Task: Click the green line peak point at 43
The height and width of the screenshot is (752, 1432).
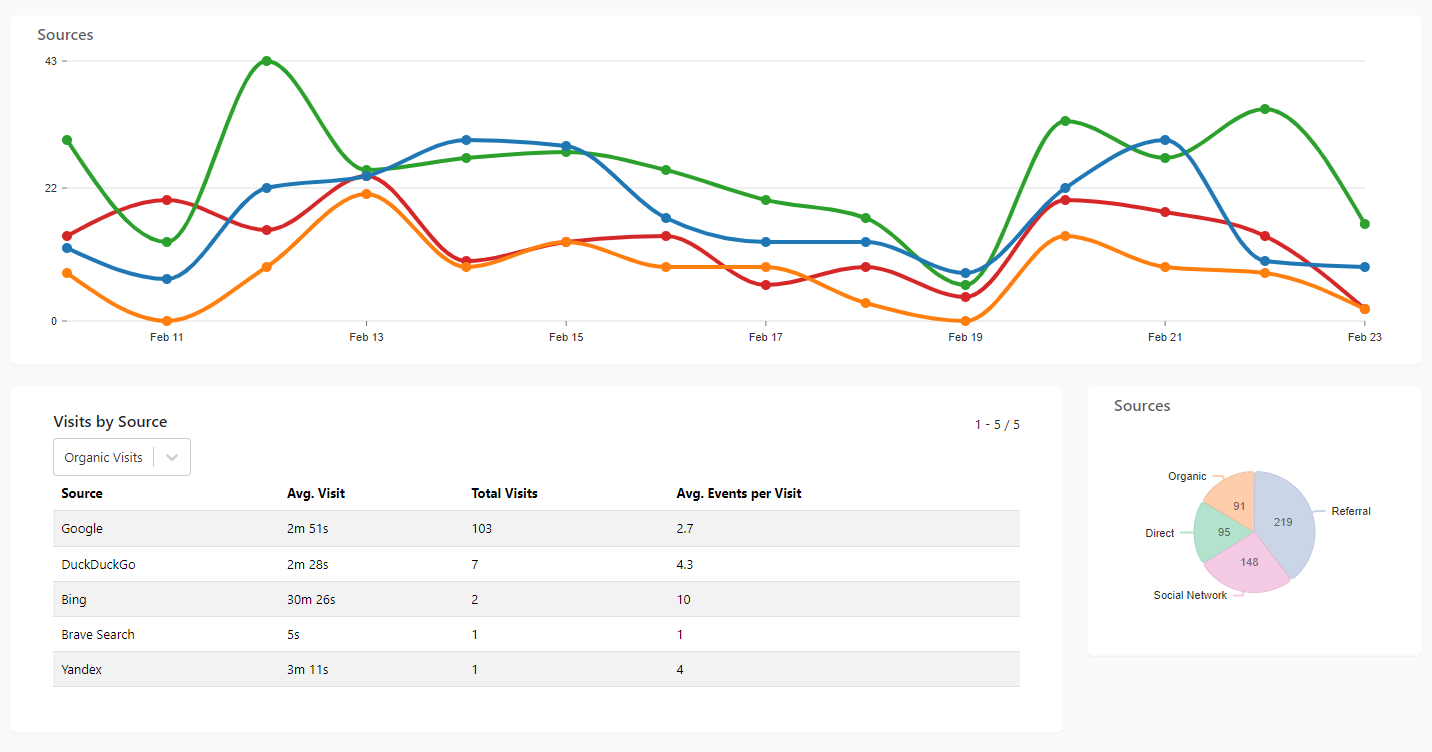Action: tap(267, 61)
